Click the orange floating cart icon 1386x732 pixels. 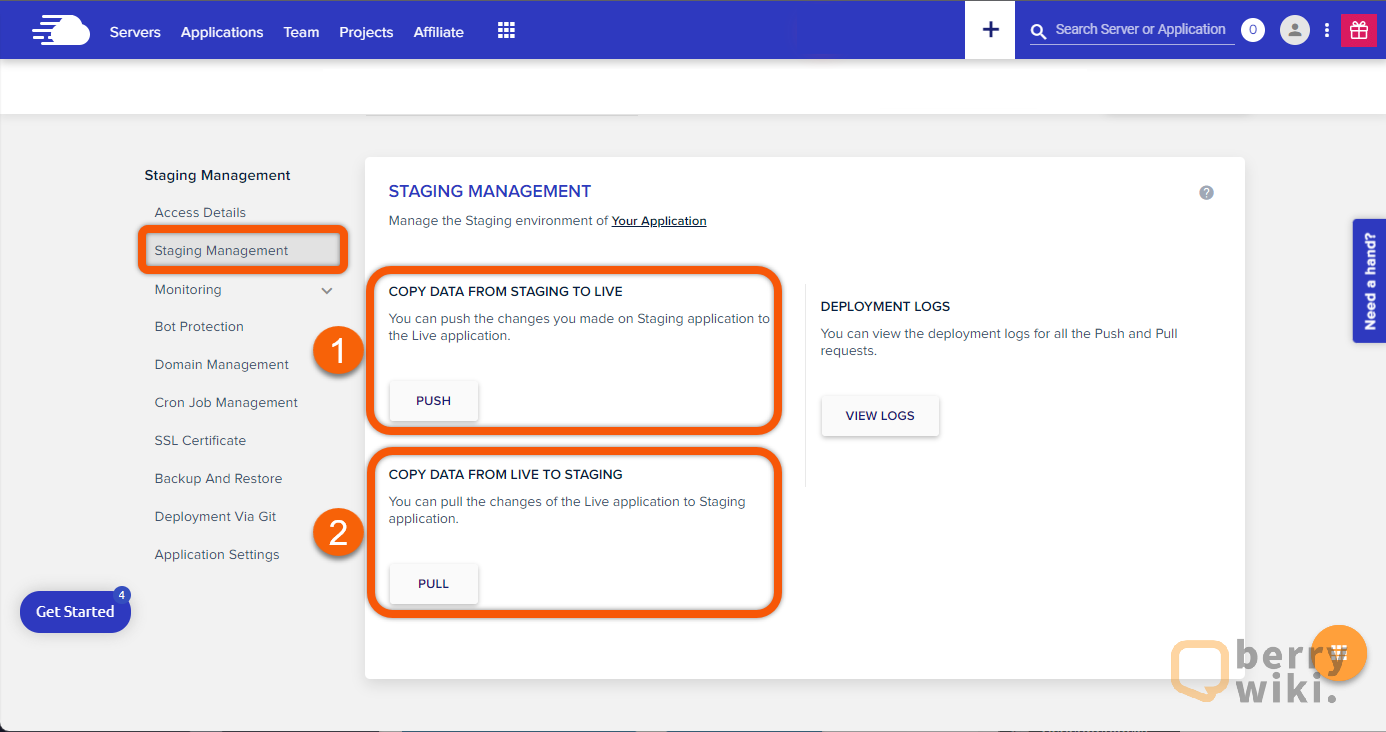tap(1339, 653)
